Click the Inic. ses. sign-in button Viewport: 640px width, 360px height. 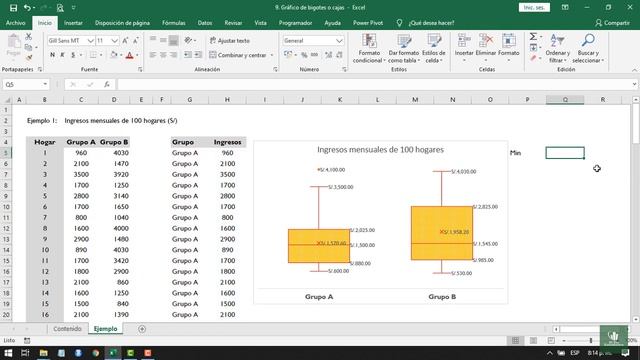point(534,8)
